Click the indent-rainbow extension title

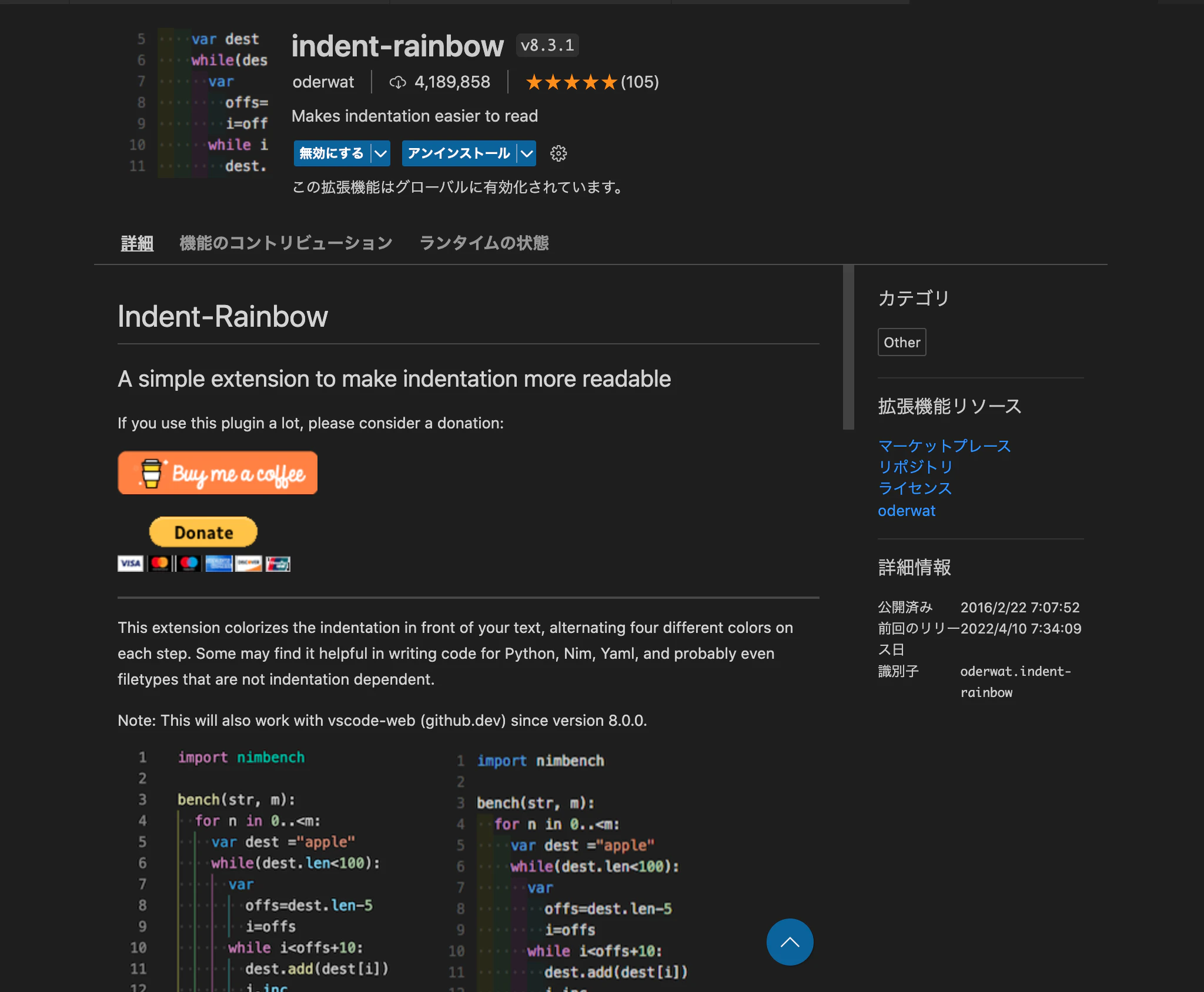397,46
